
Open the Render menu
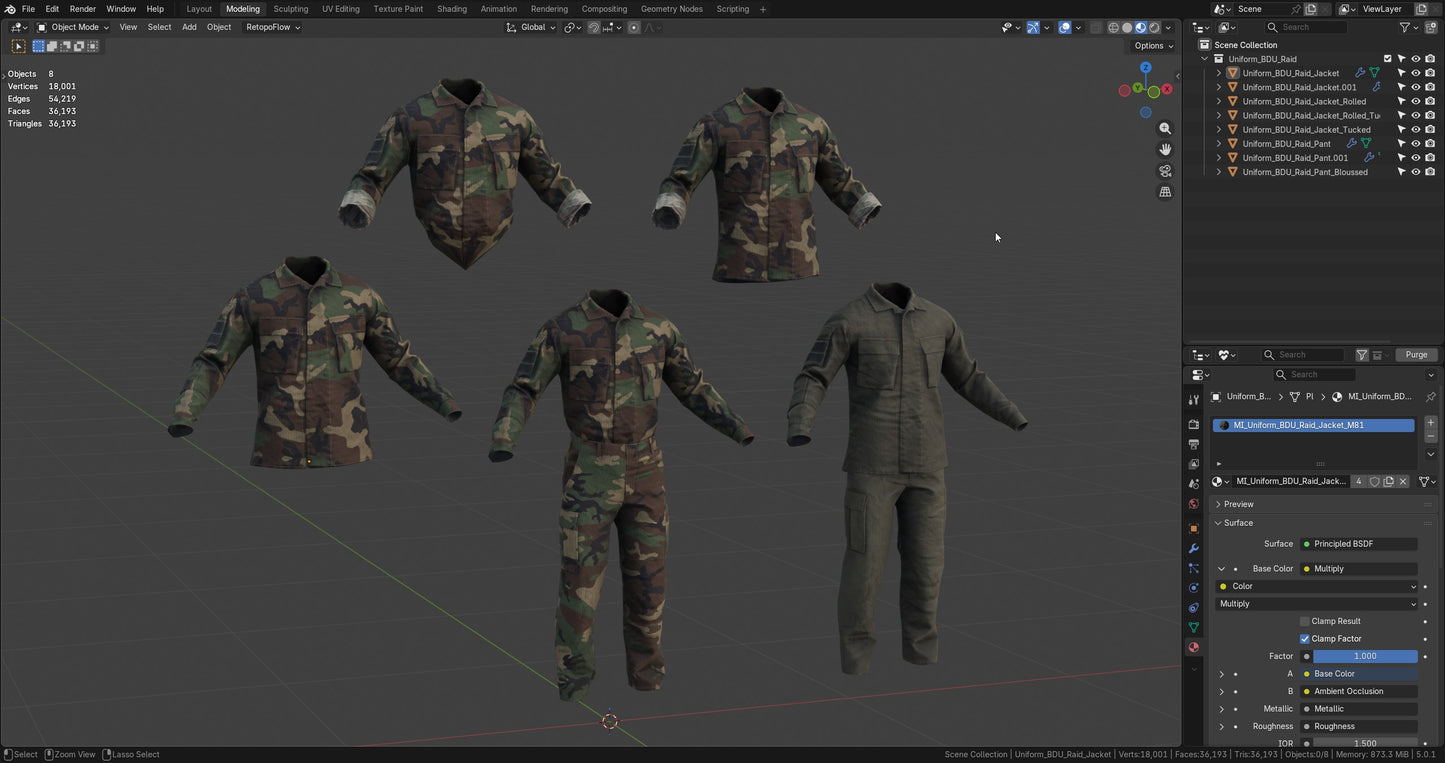click(83, 9)
